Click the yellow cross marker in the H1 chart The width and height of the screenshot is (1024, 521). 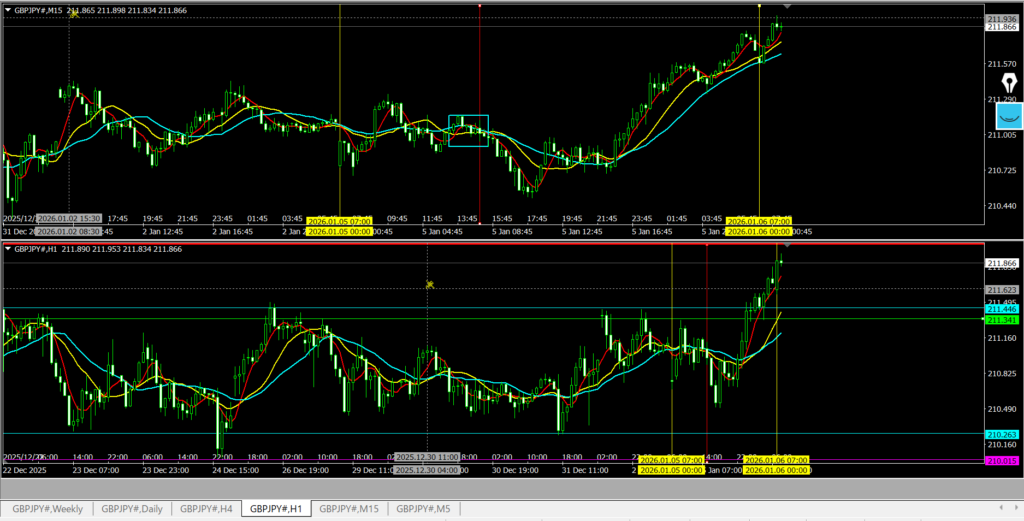[x=429, y=285]
